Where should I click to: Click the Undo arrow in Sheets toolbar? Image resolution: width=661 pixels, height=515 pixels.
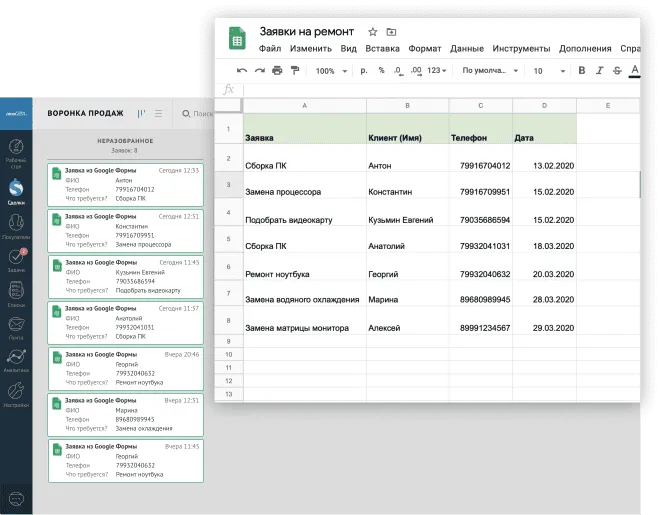coord(241,71)
